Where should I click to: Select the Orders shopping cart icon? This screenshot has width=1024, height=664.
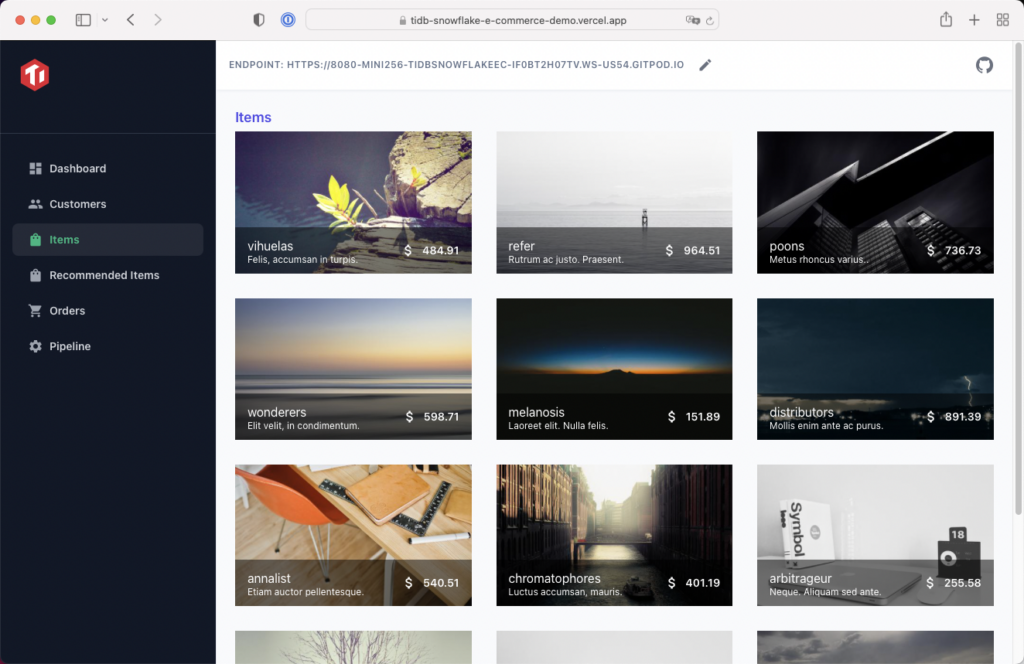pos(35,310)
